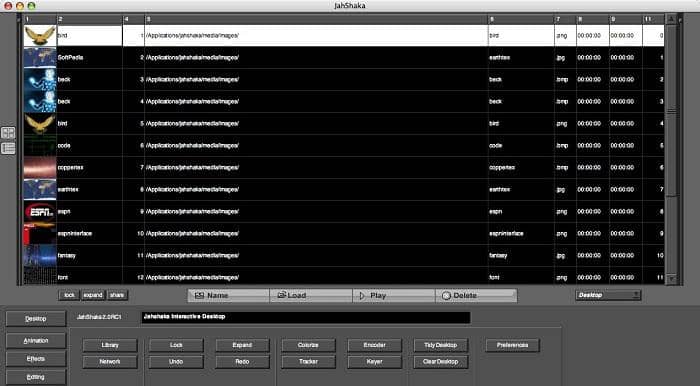Open the Library button
The width and height of the screenshot is (700, 386).
(x=110, y=345)
